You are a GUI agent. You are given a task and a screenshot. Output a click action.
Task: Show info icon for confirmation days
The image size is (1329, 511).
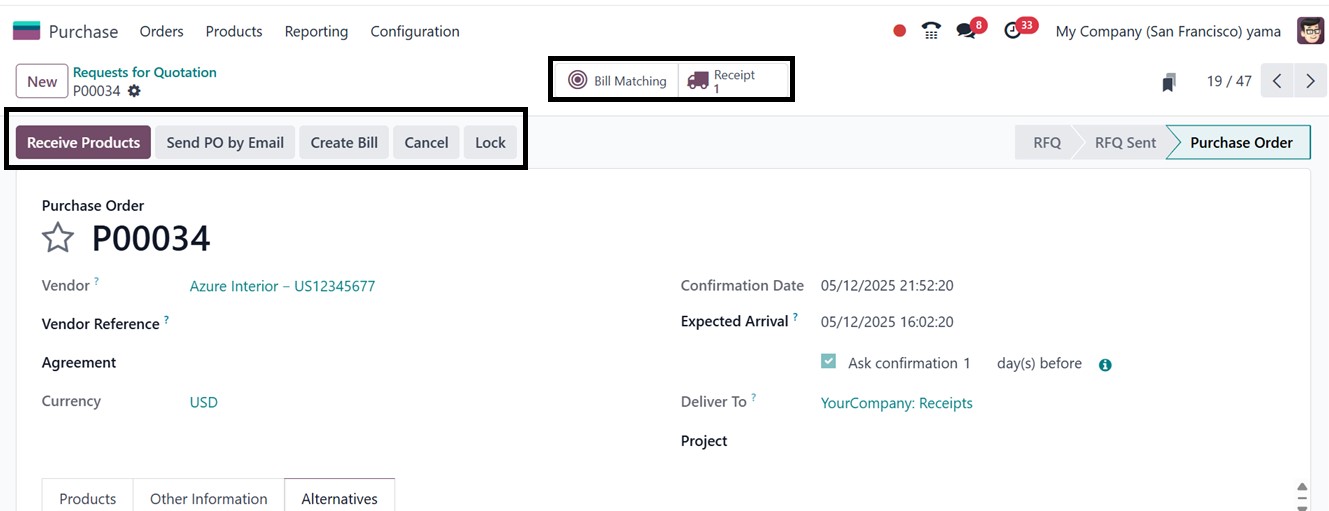1105,365
